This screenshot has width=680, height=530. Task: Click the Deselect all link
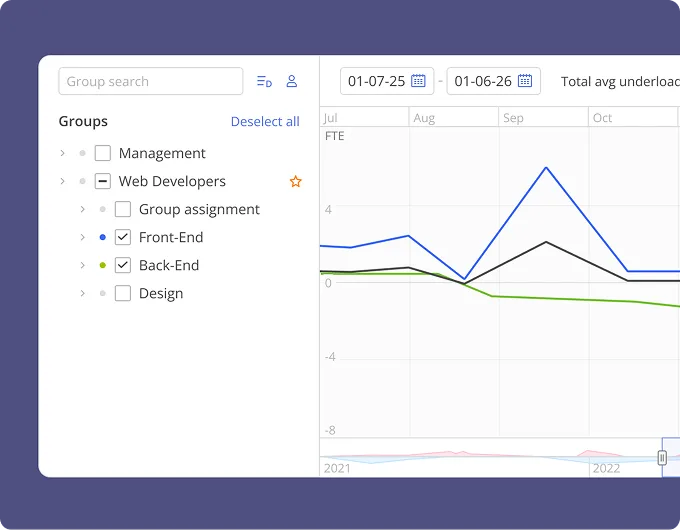tap(265, 122)
